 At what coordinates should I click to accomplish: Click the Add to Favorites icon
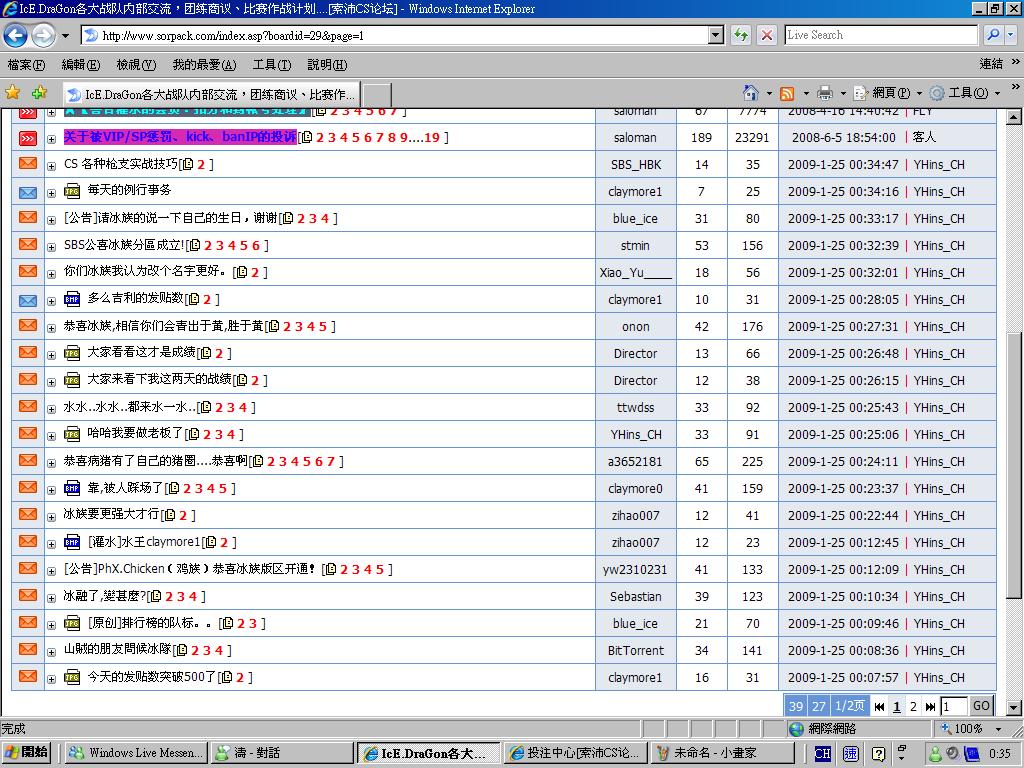point(39,93)
